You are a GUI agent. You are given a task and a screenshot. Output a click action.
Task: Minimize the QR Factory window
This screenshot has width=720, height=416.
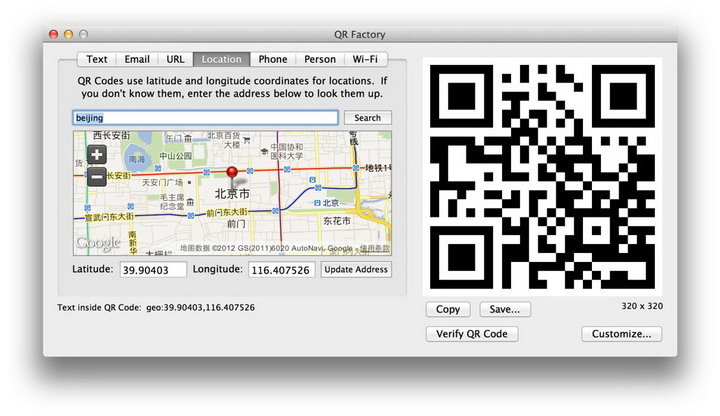point(68,34)
